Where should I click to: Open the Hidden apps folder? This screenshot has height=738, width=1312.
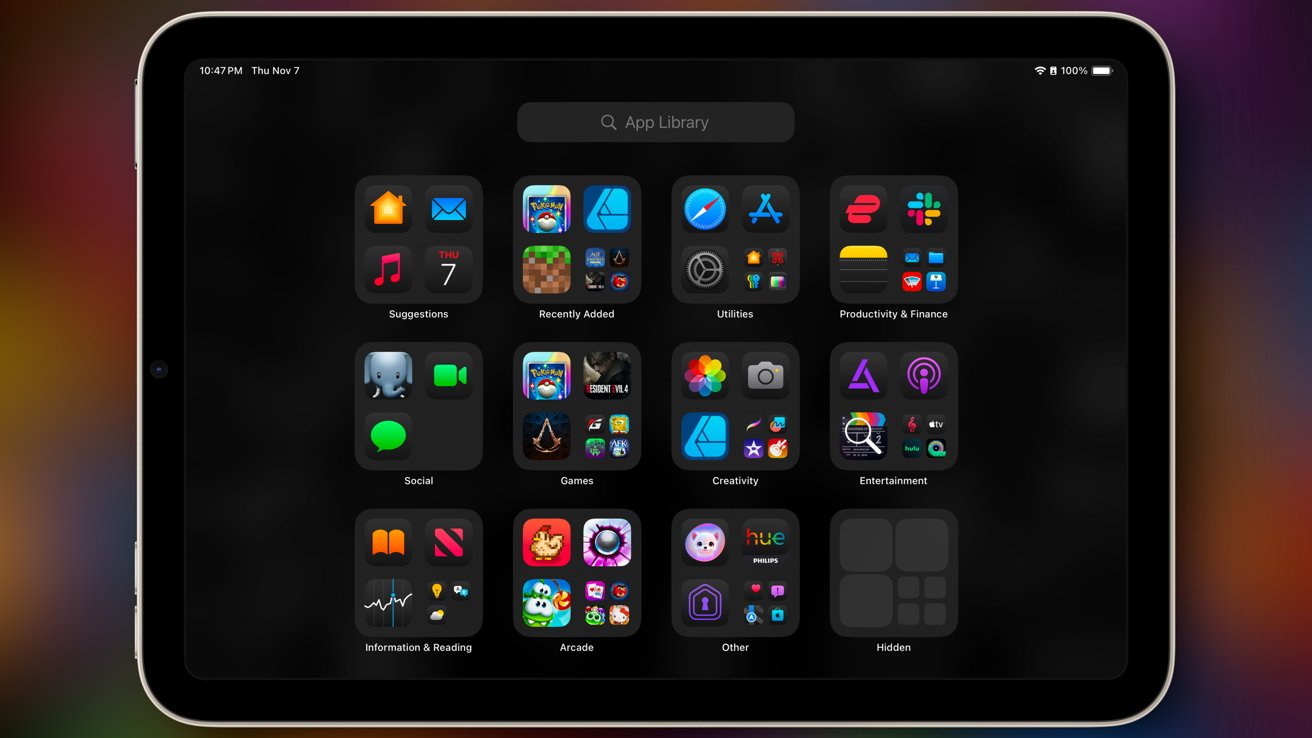[894, 573]
